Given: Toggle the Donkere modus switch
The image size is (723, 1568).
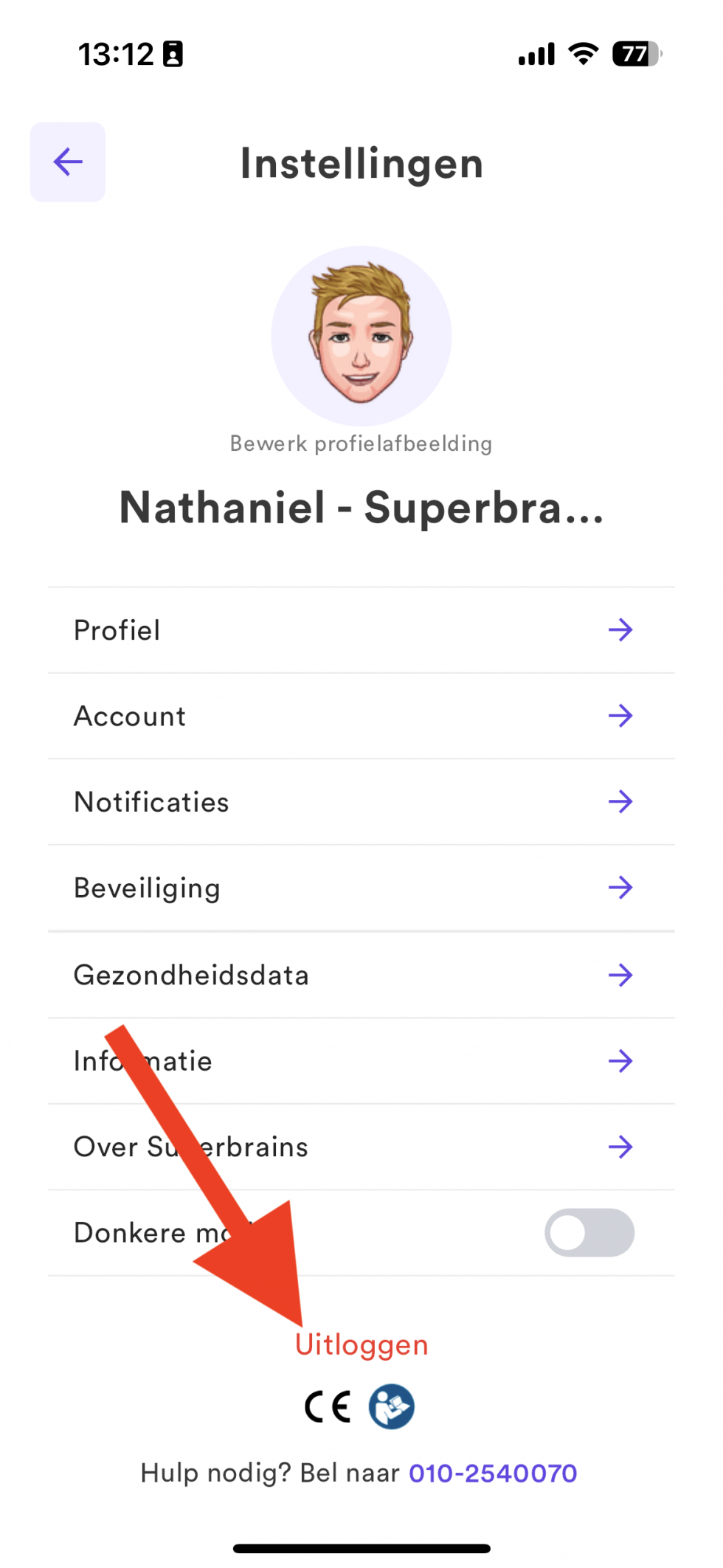Looking at the screenshot, I should (x=589, y=1232).
